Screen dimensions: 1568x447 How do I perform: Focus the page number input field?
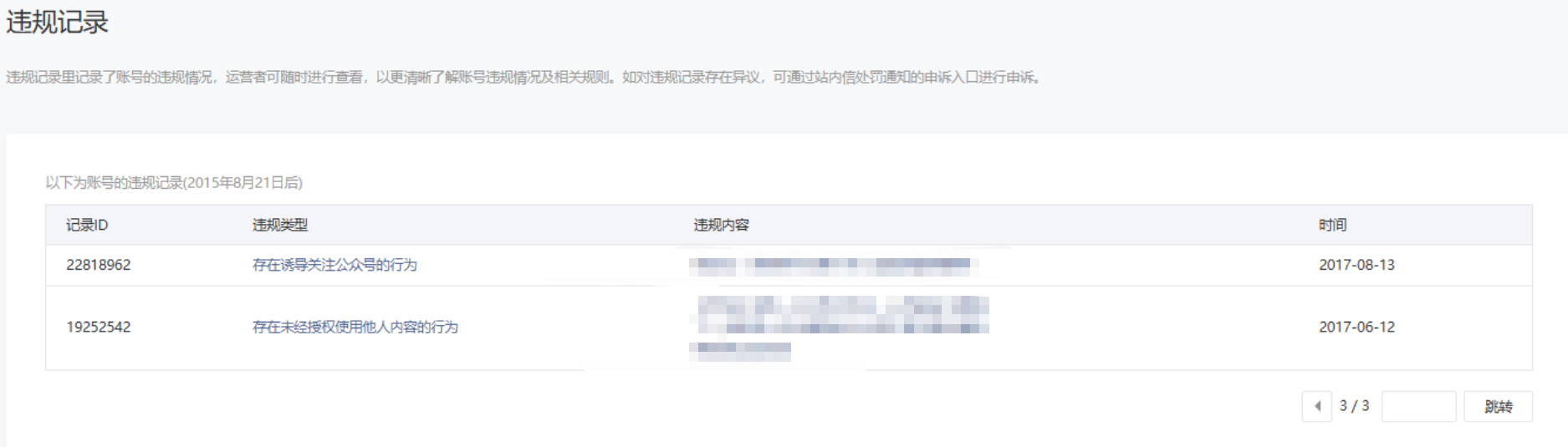[1418, 406]
